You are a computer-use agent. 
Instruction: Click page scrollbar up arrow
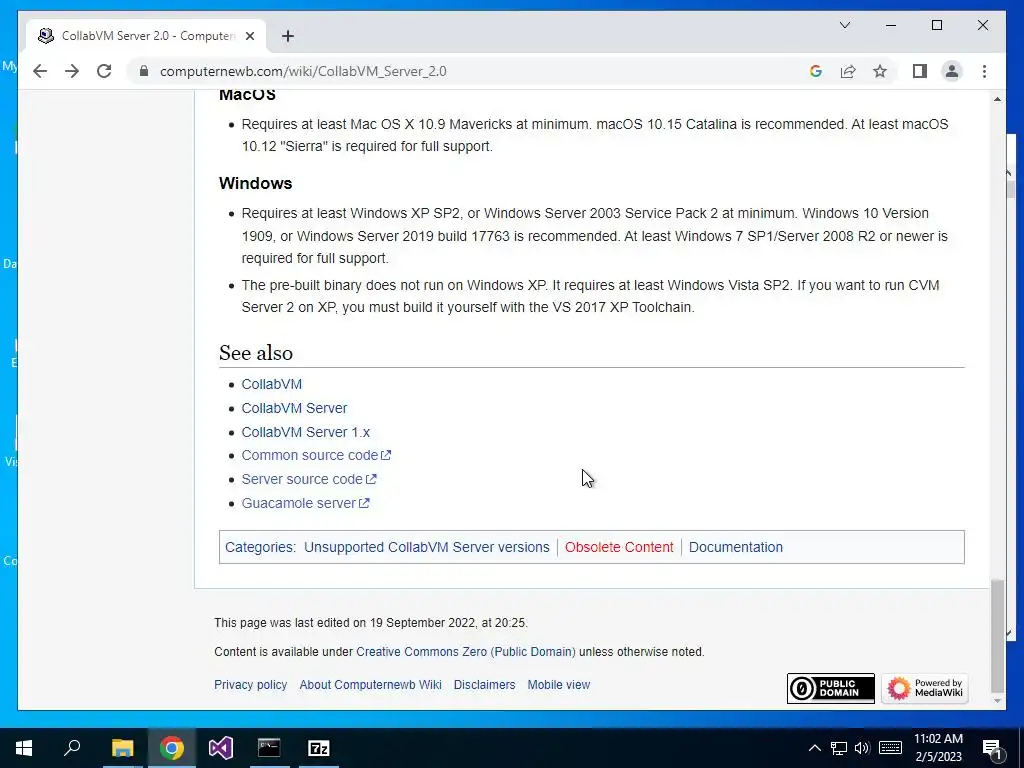[x=997, y=99]
